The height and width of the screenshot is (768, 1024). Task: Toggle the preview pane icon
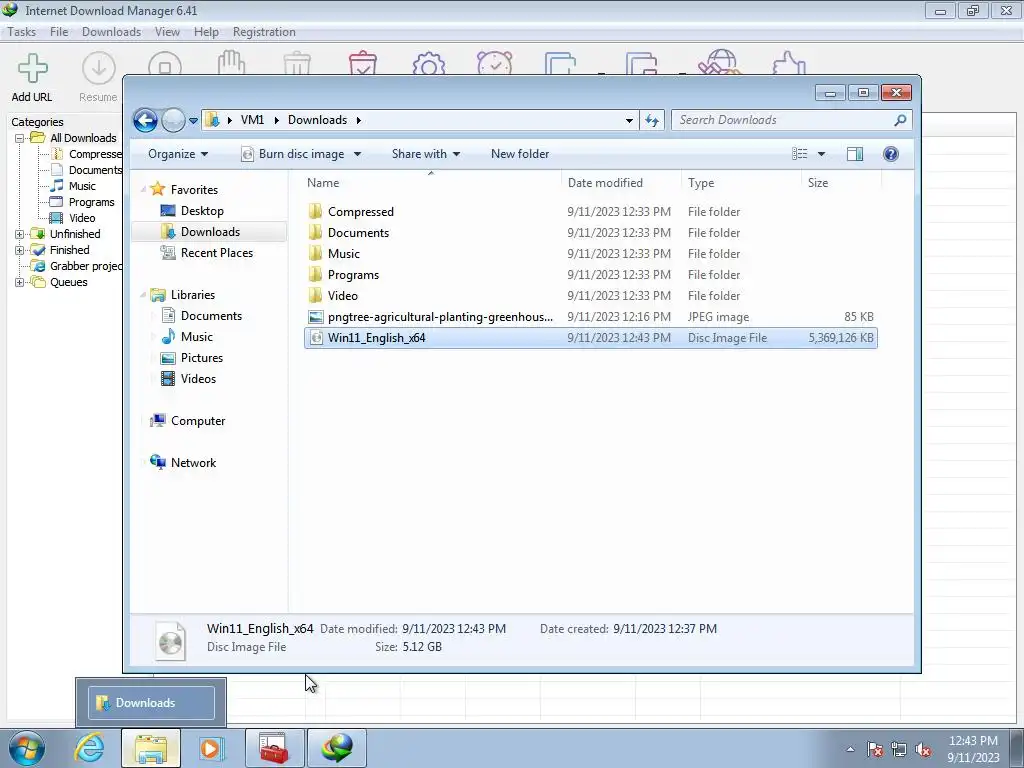pyautogui.click(x=854, y=154)
